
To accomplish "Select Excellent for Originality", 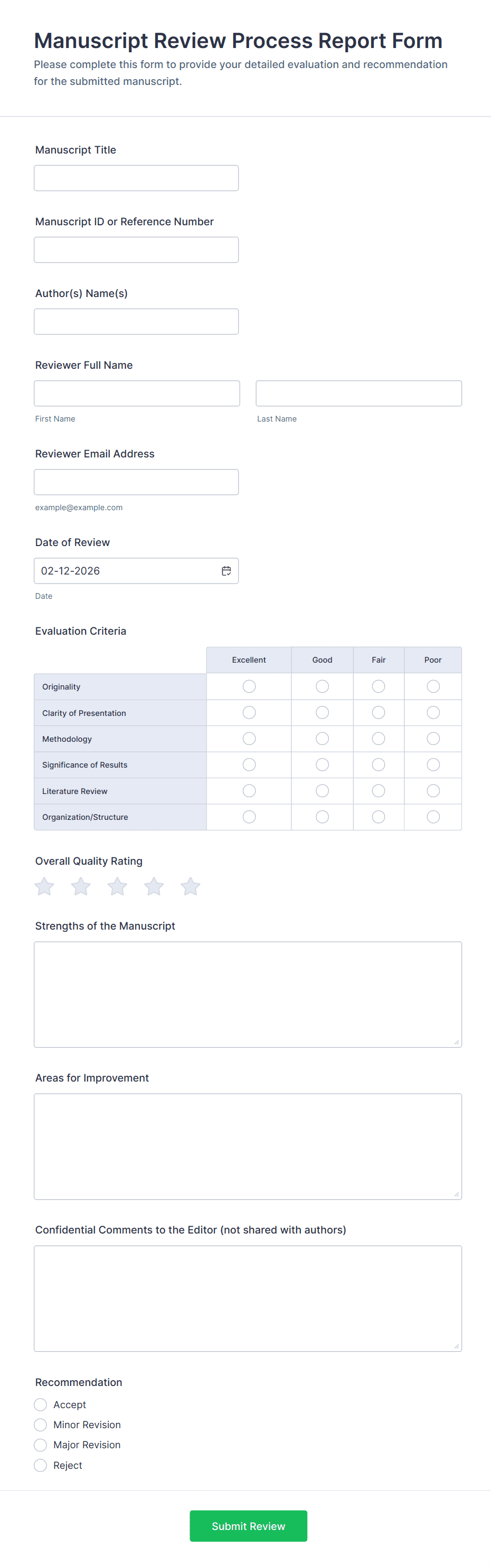I will (x=249, y=686).
